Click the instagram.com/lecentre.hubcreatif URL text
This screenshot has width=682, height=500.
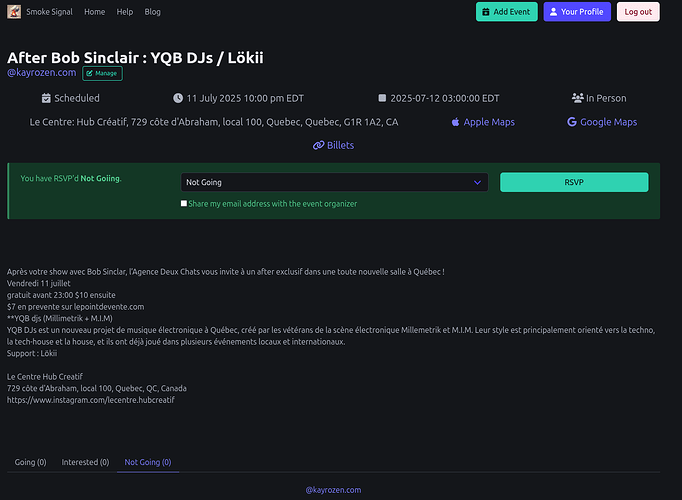(x=90, y=400)
